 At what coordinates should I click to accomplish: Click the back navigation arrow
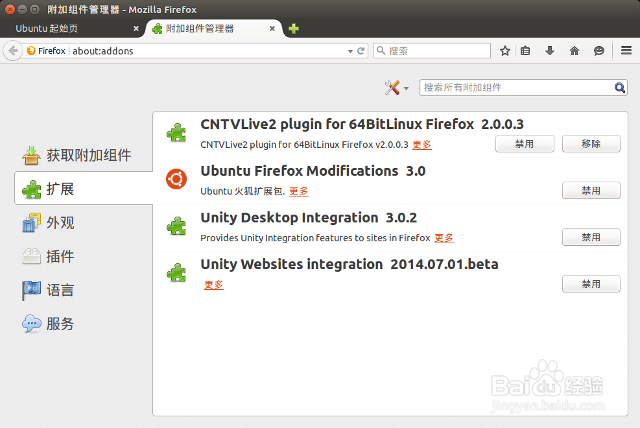[x=13, y=51]
